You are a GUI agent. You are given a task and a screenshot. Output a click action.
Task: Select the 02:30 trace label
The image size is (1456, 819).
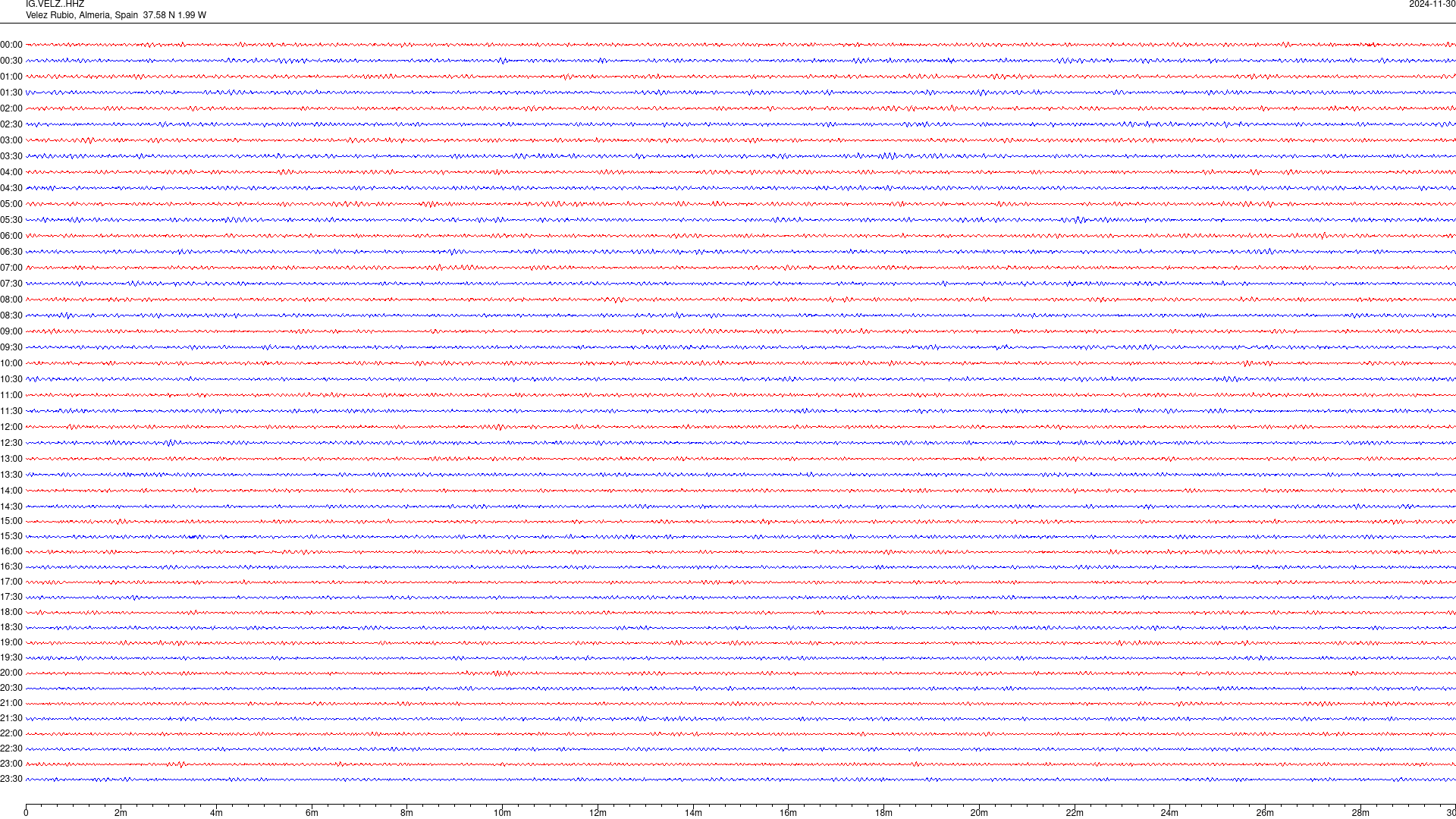(11, 124)
